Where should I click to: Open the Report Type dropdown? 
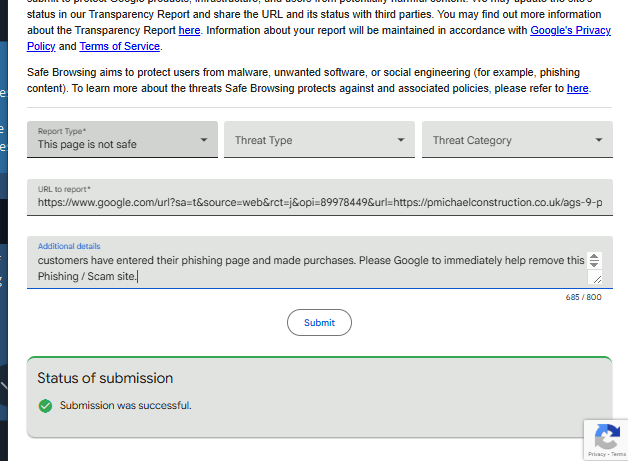120,140
